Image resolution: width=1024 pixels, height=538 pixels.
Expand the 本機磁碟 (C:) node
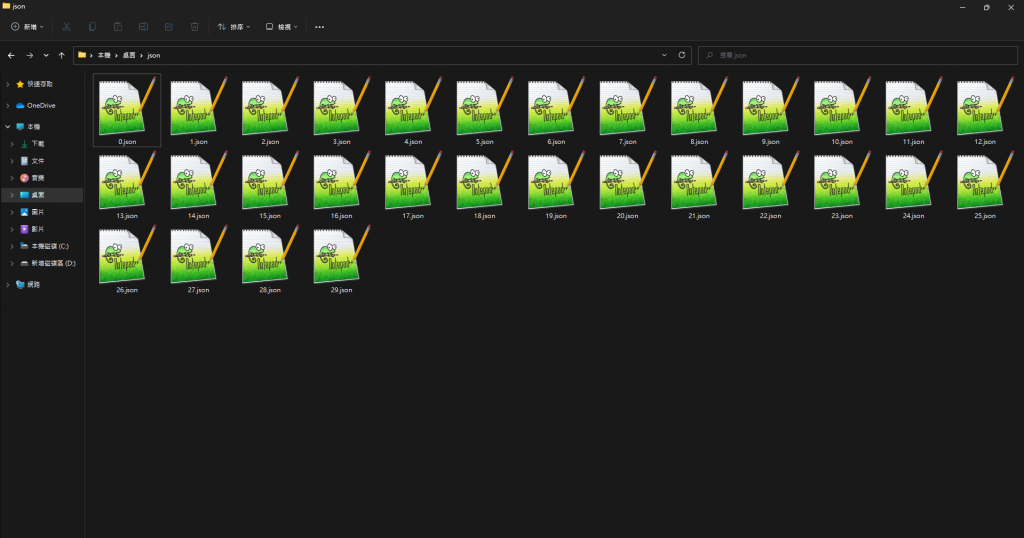12,246
